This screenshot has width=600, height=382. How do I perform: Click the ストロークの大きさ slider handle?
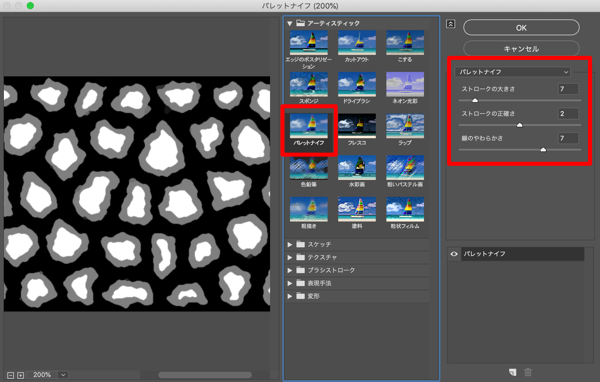475,100
